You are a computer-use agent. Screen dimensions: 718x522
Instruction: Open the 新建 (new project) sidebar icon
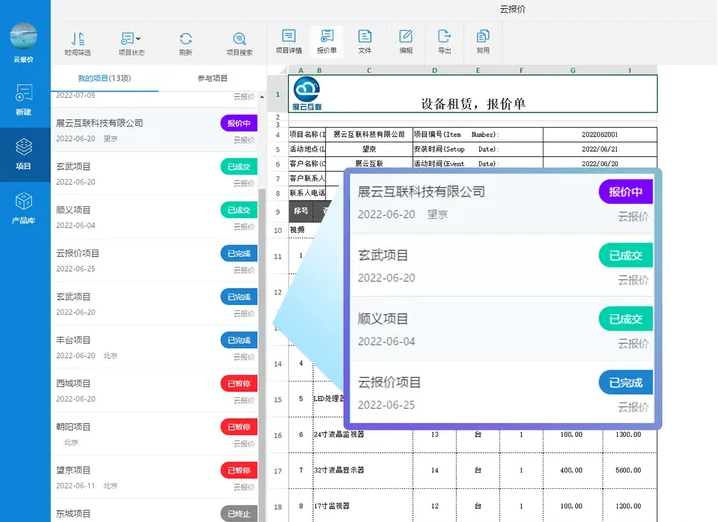click(23, 98)
